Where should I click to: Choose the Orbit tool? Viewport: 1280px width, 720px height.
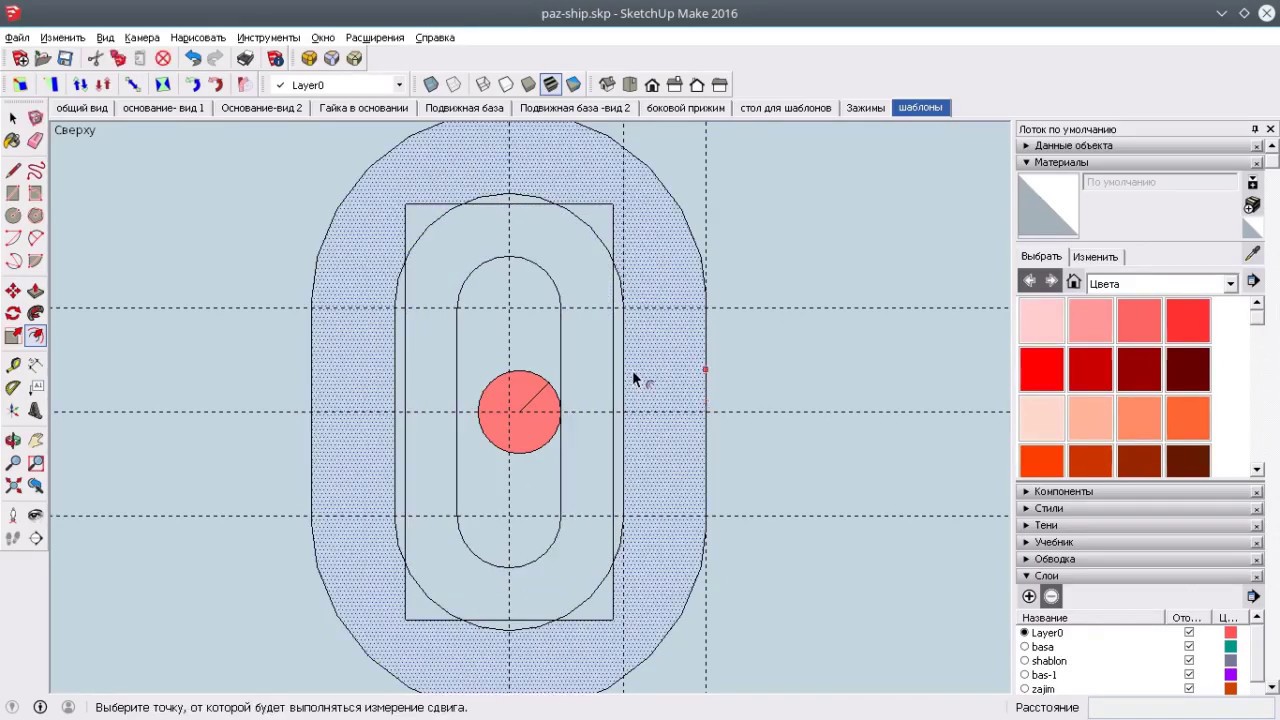[x=13, y=440]
